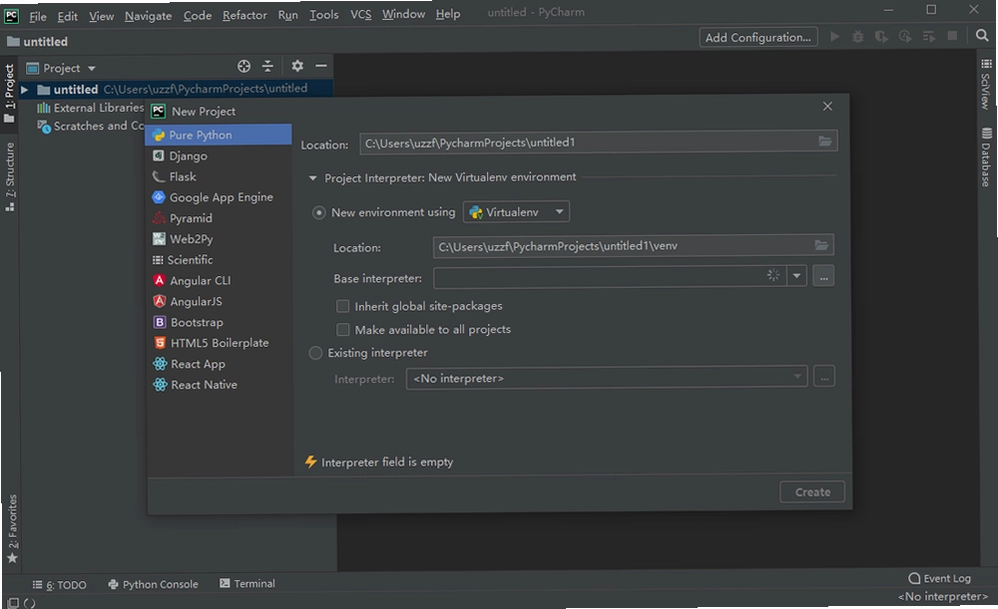
Task: Select the Web2Py project type
Action: pyautogui.click(x=219, y=239)
